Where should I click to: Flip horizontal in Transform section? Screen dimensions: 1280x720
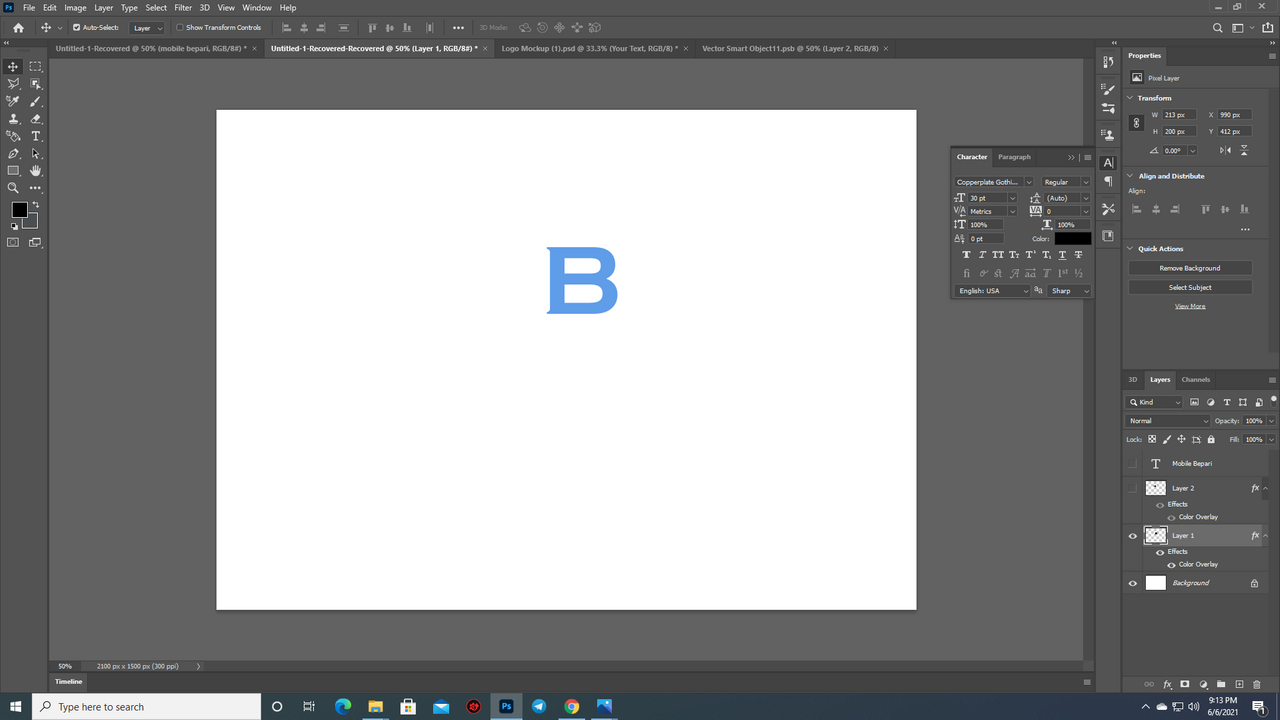tap(1226, 150)
